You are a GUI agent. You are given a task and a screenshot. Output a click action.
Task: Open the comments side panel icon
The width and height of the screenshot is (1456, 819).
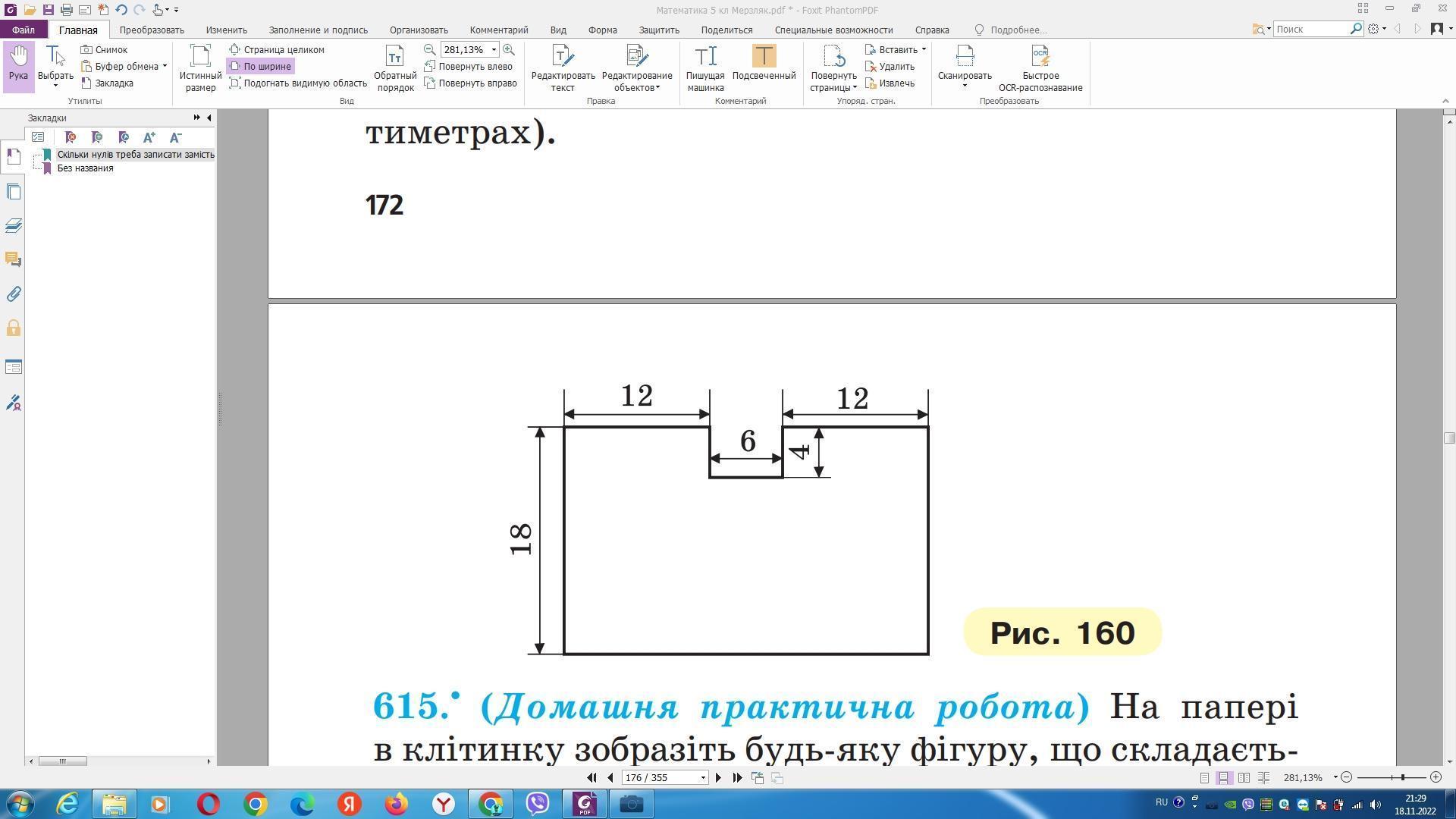point(14,259)
